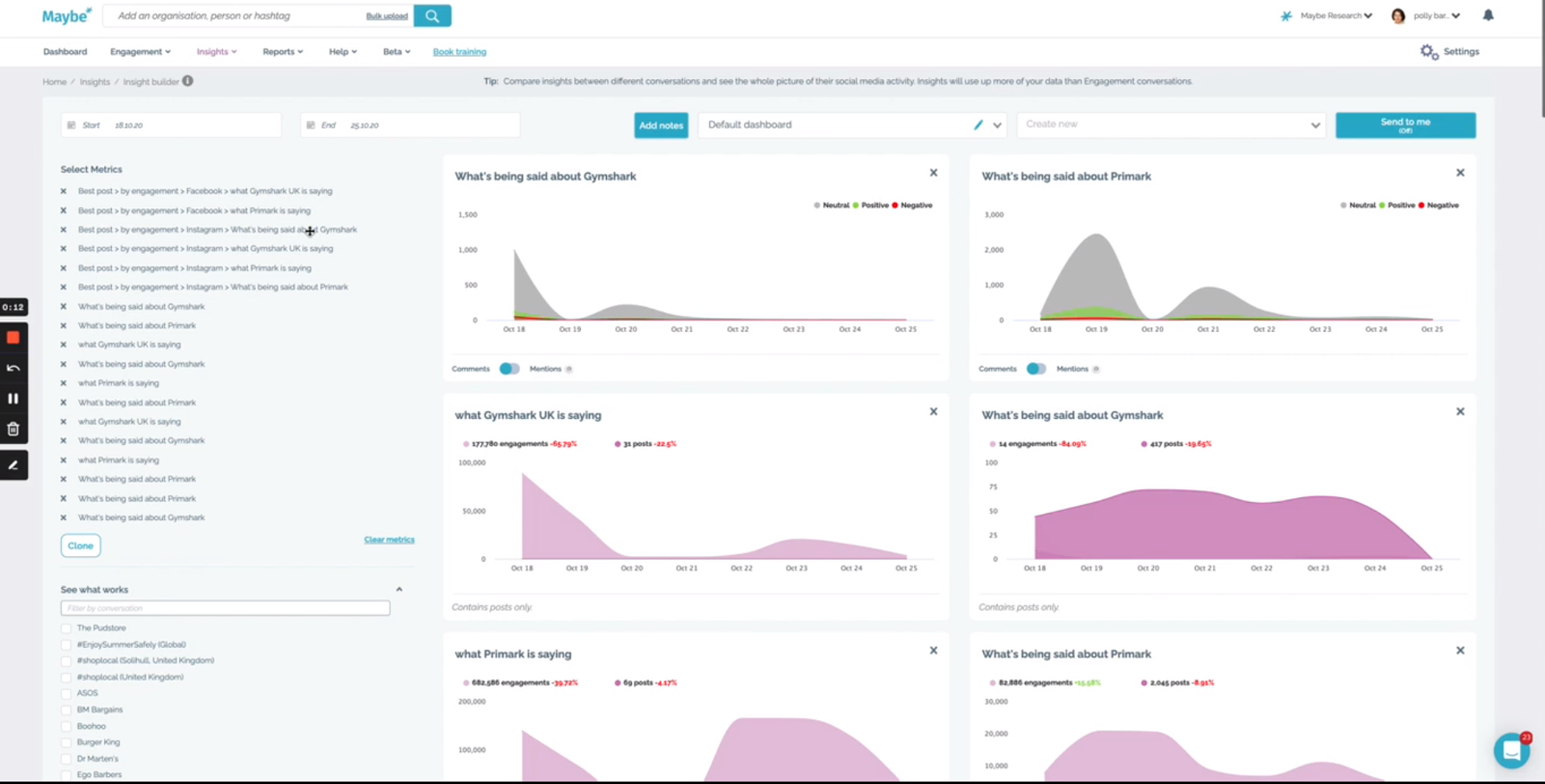
Task: Click the Clone button
Action: coord(81,545)
